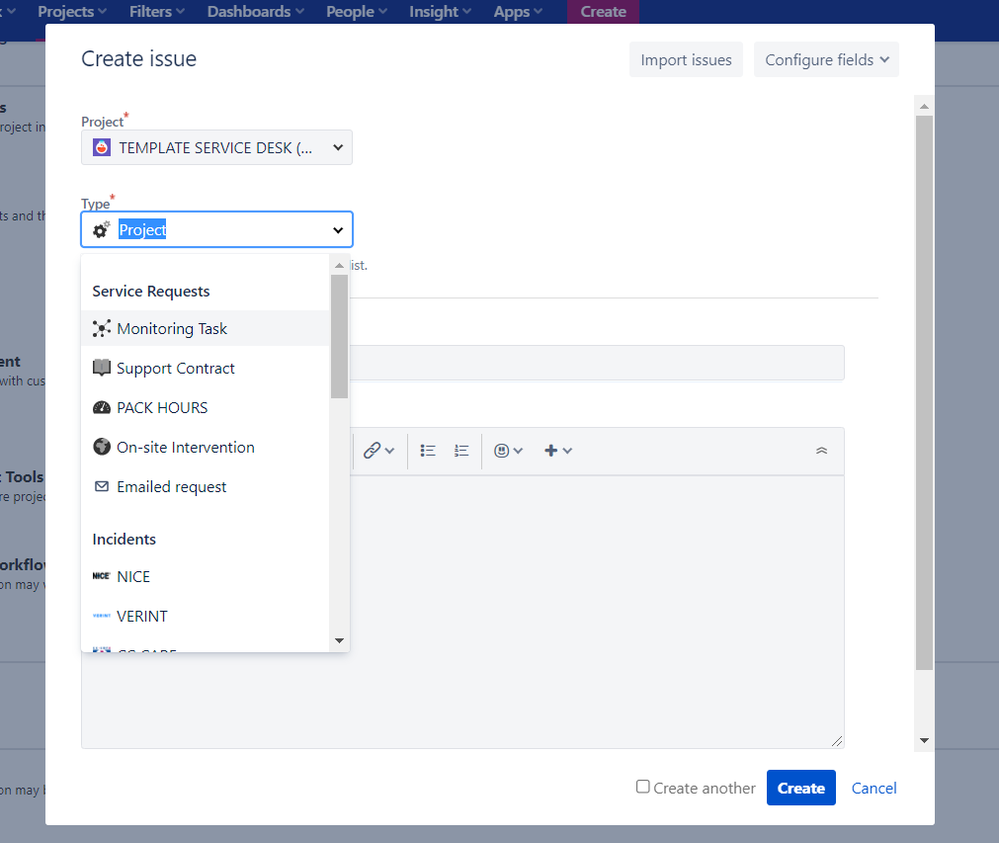Cancel the Create issue dialog
999x843 pixels.
(x=873, y=788)
